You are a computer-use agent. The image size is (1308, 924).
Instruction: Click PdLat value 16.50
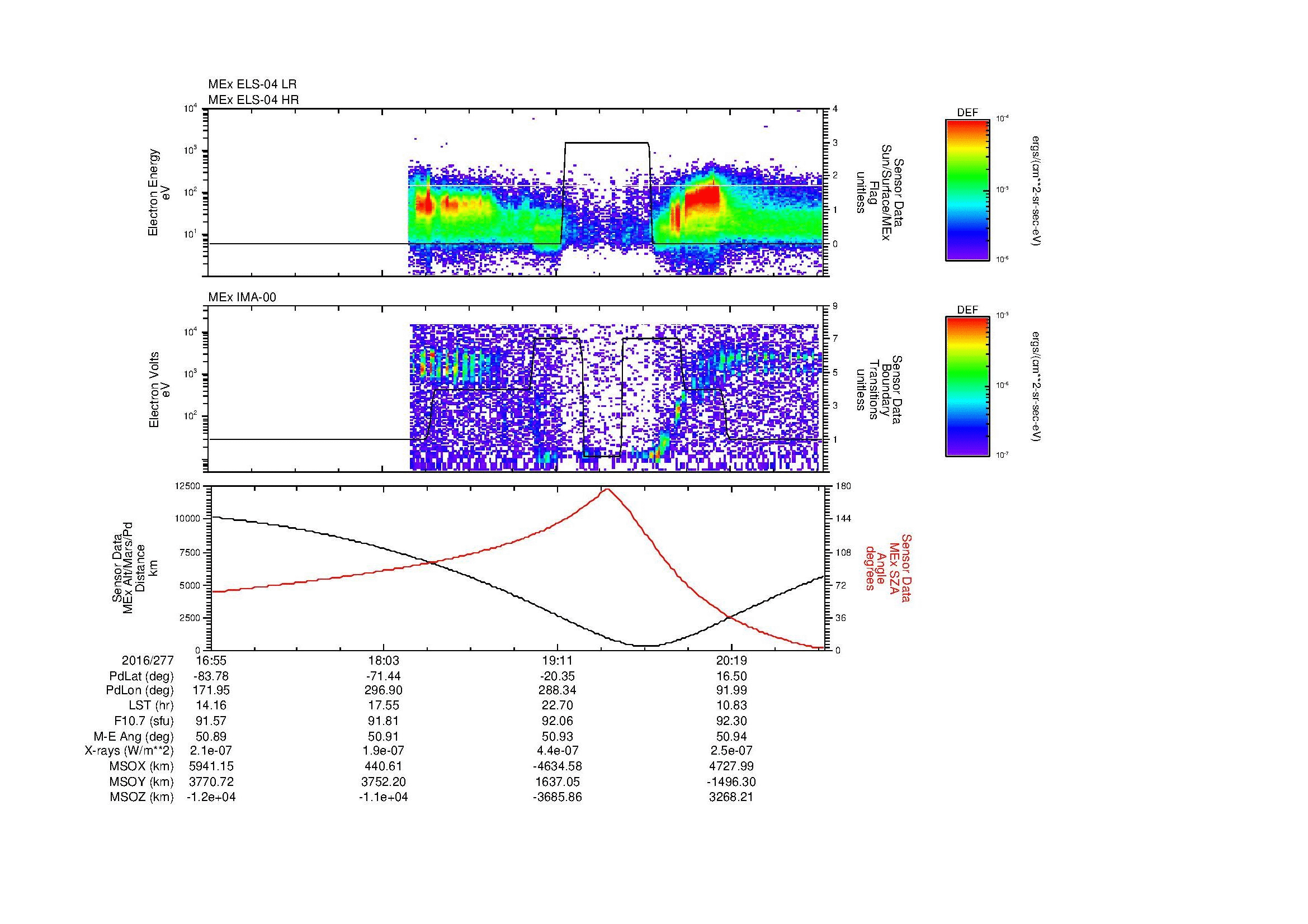pos(731,676)
